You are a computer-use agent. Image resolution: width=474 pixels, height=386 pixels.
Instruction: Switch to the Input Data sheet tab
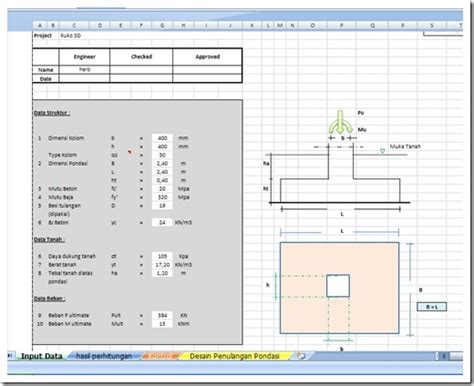pyautogui.click(x=41, y=356)
